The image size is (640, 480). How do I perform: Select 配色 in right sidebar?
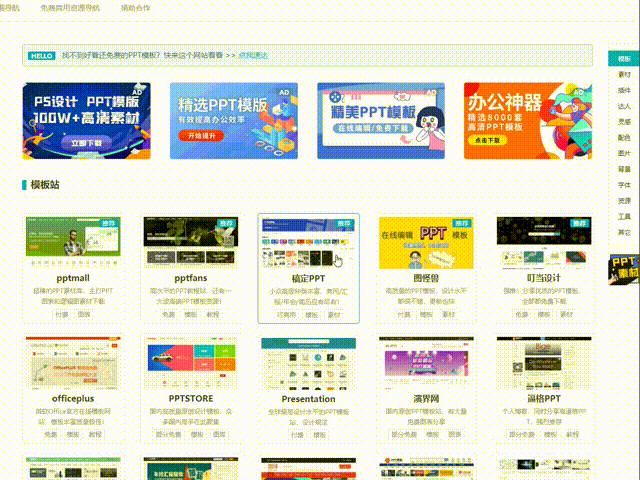click(624, 138)
